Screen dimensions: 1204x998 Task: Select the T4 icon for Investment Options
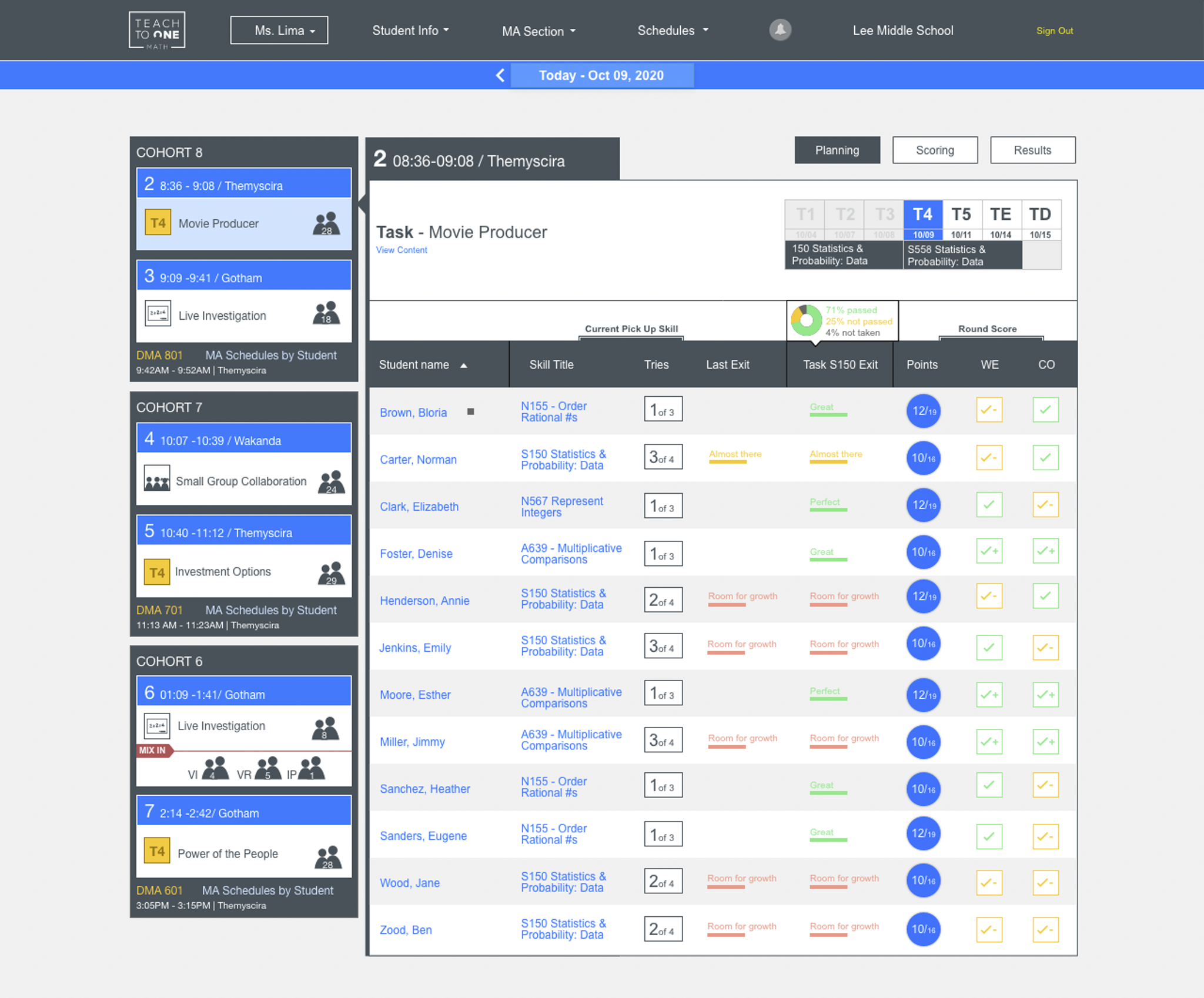click(156, 571)
